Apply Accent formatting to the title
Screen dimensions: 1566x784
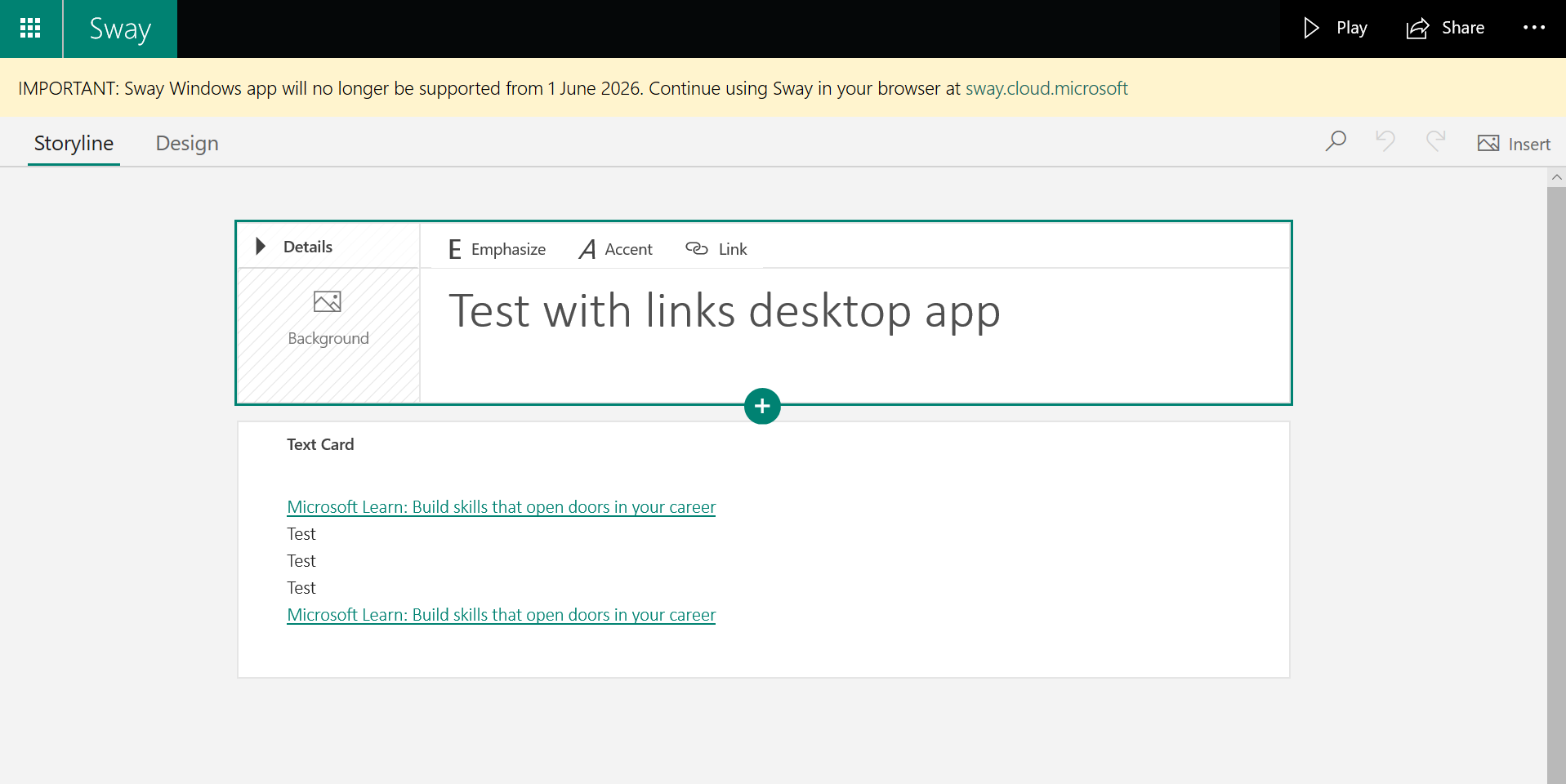(616, 249)
